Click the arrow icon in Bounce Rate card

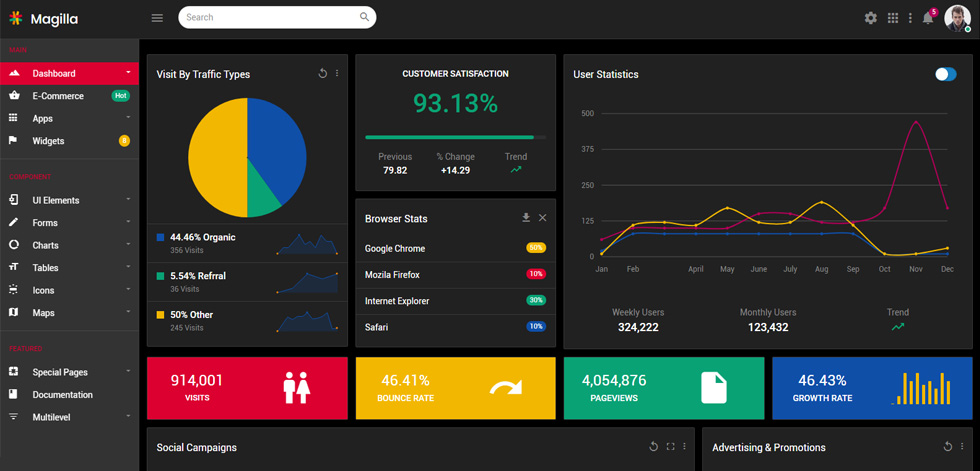[506, 388]
